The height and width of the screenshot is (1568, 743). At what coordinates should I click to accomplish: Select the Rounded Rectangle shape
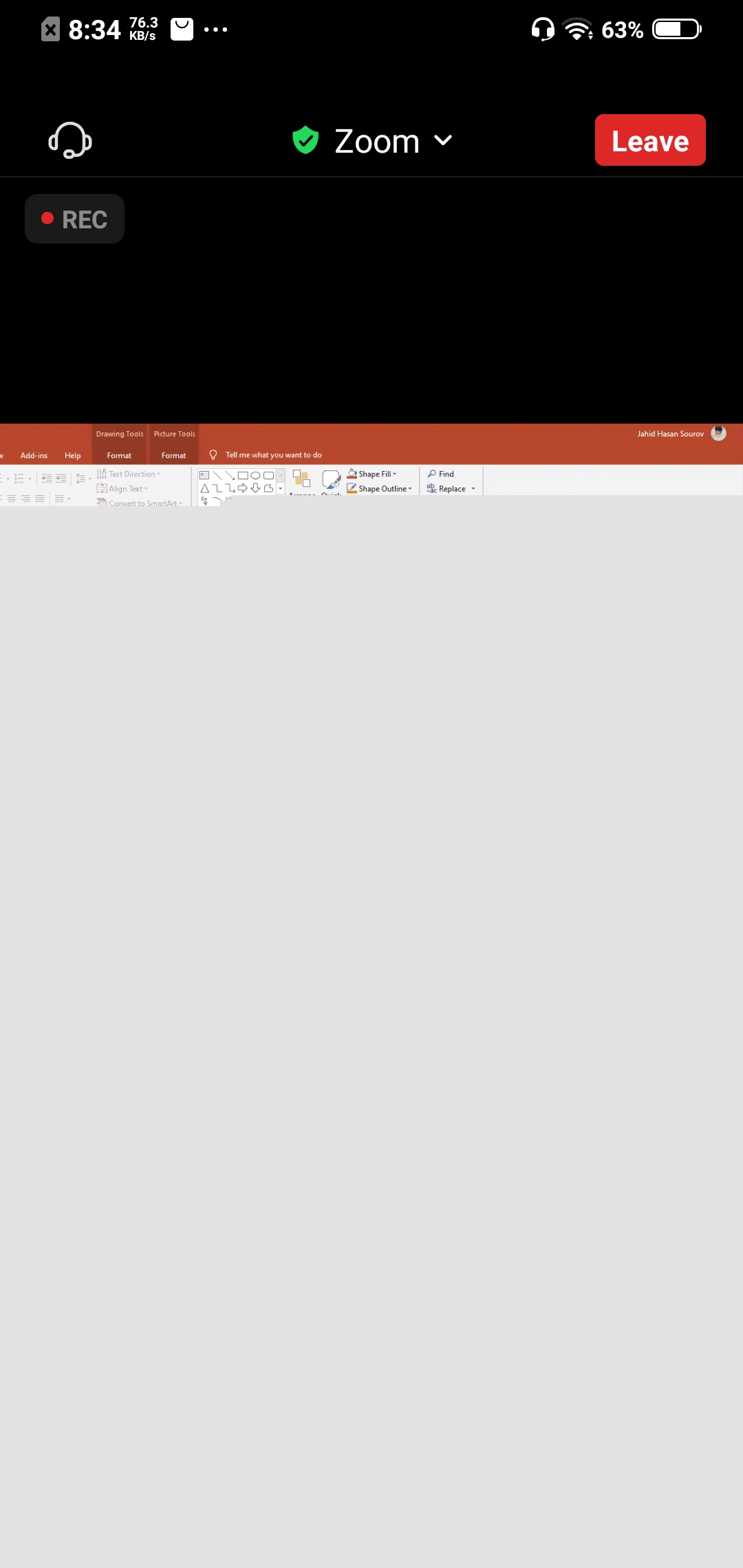(268, 475)
